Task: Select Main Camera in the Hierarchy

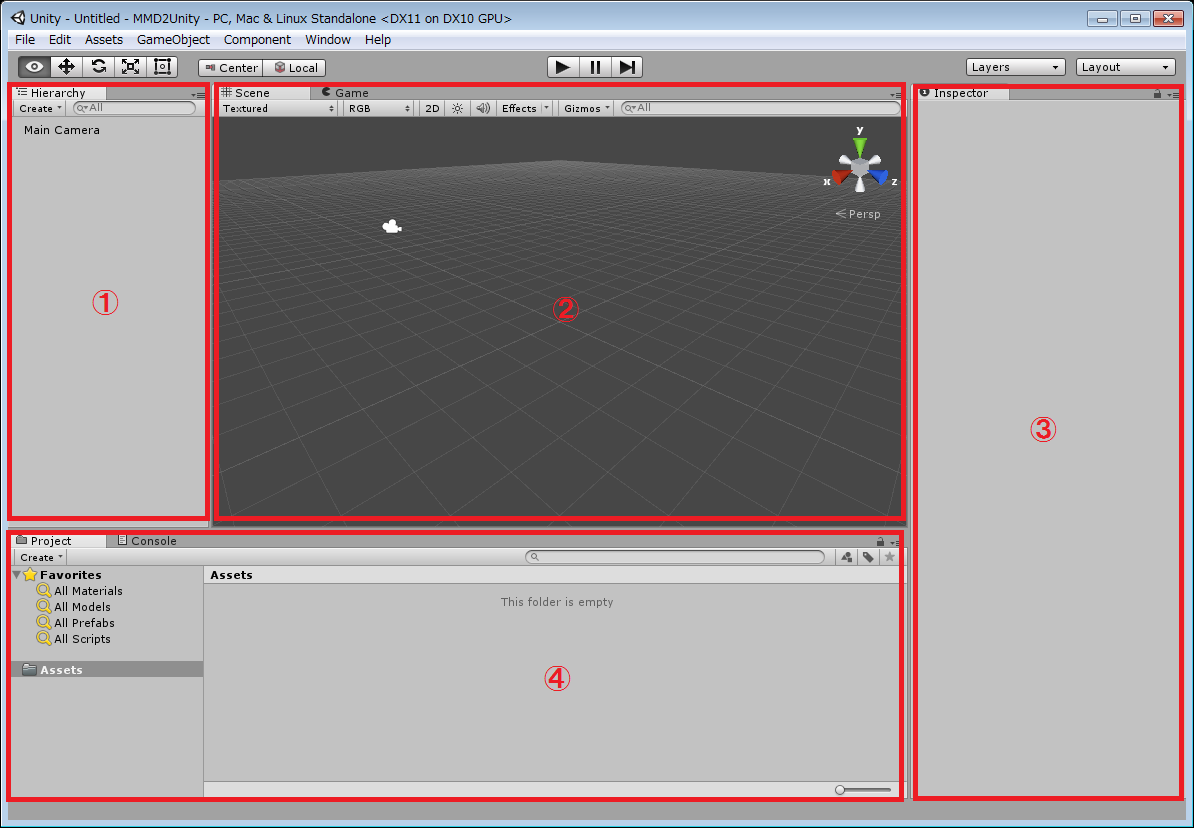Action: coord(62,130)
